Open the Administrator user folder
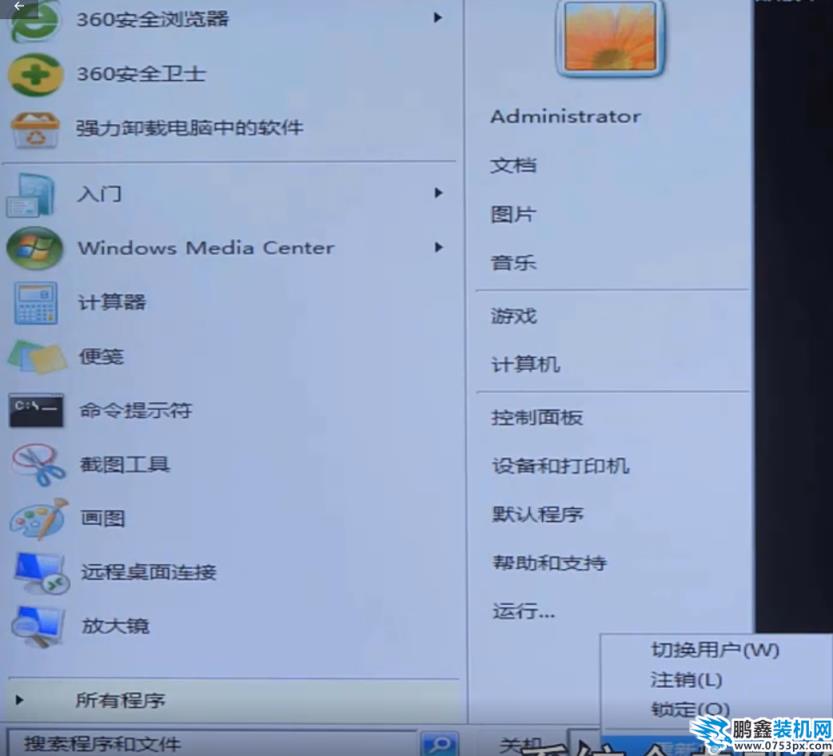This screenshot has height=756, width=833. [x=565, y=116]
